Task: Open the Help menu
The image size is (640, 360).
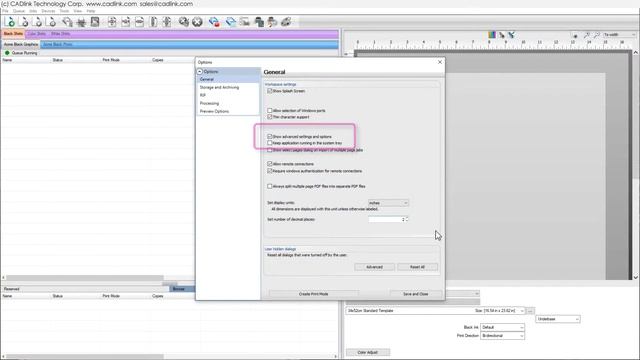Action: [x=91, y=11]
